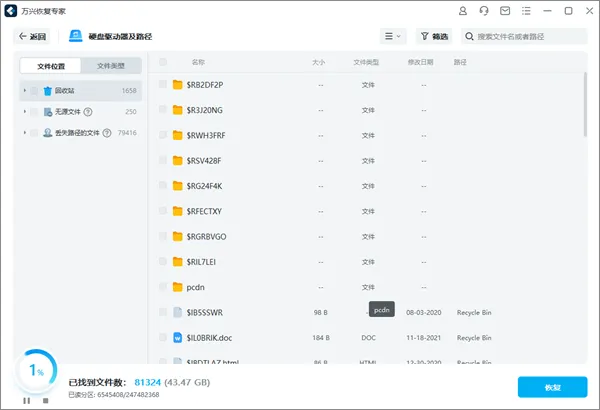Select the $RGRBVGO folder name
Image resolution: width=600 pixels, height=410 pixels.
click(x=206, y=237)
